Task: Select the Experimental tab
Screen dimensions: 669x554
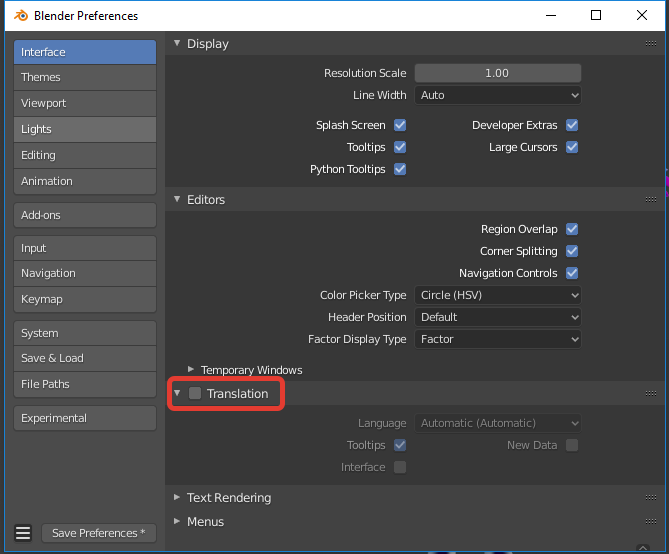Action: 85,418
